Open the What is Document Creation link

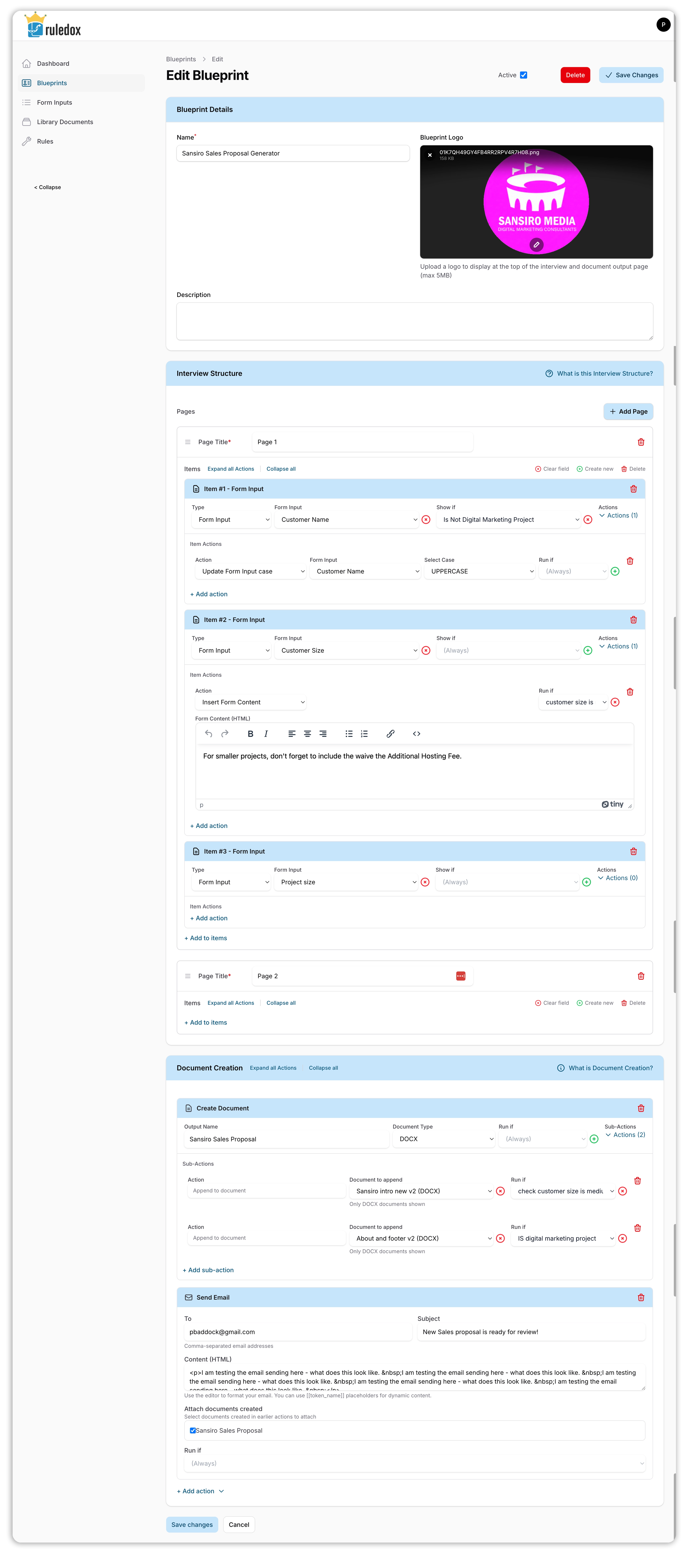point(610,1068)
